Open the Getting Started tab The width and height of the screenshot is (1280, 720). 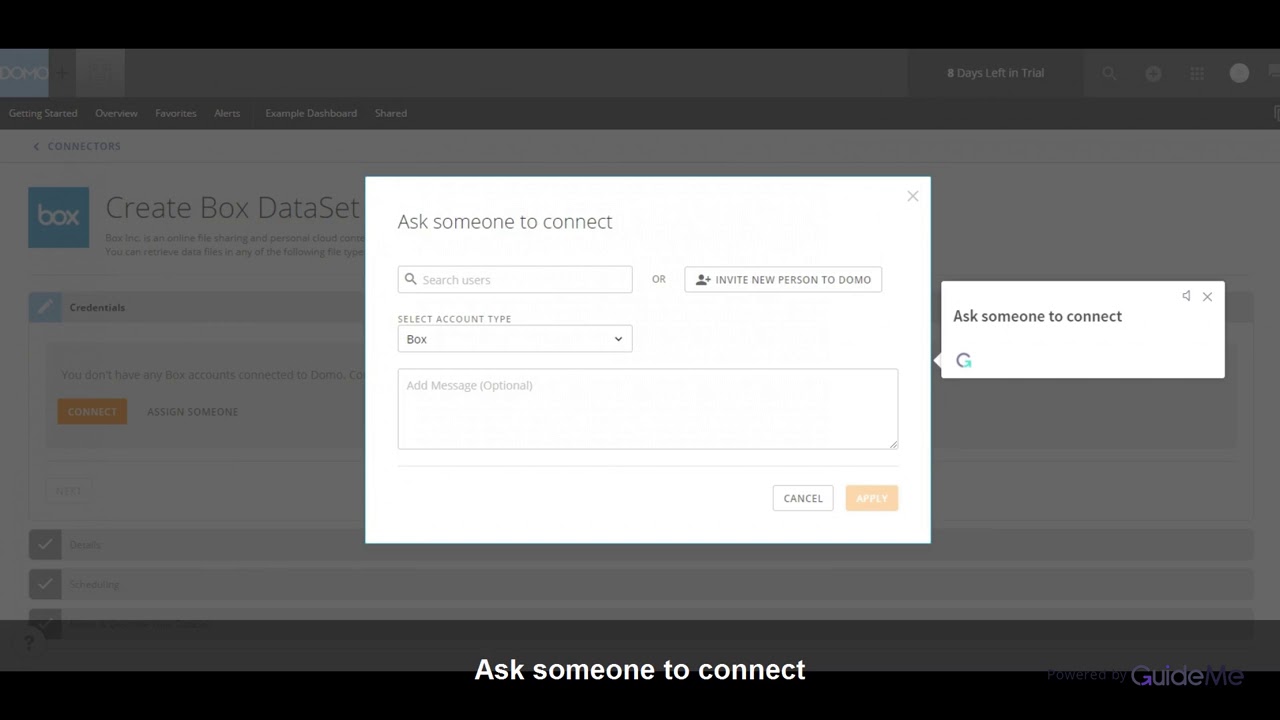43,113
